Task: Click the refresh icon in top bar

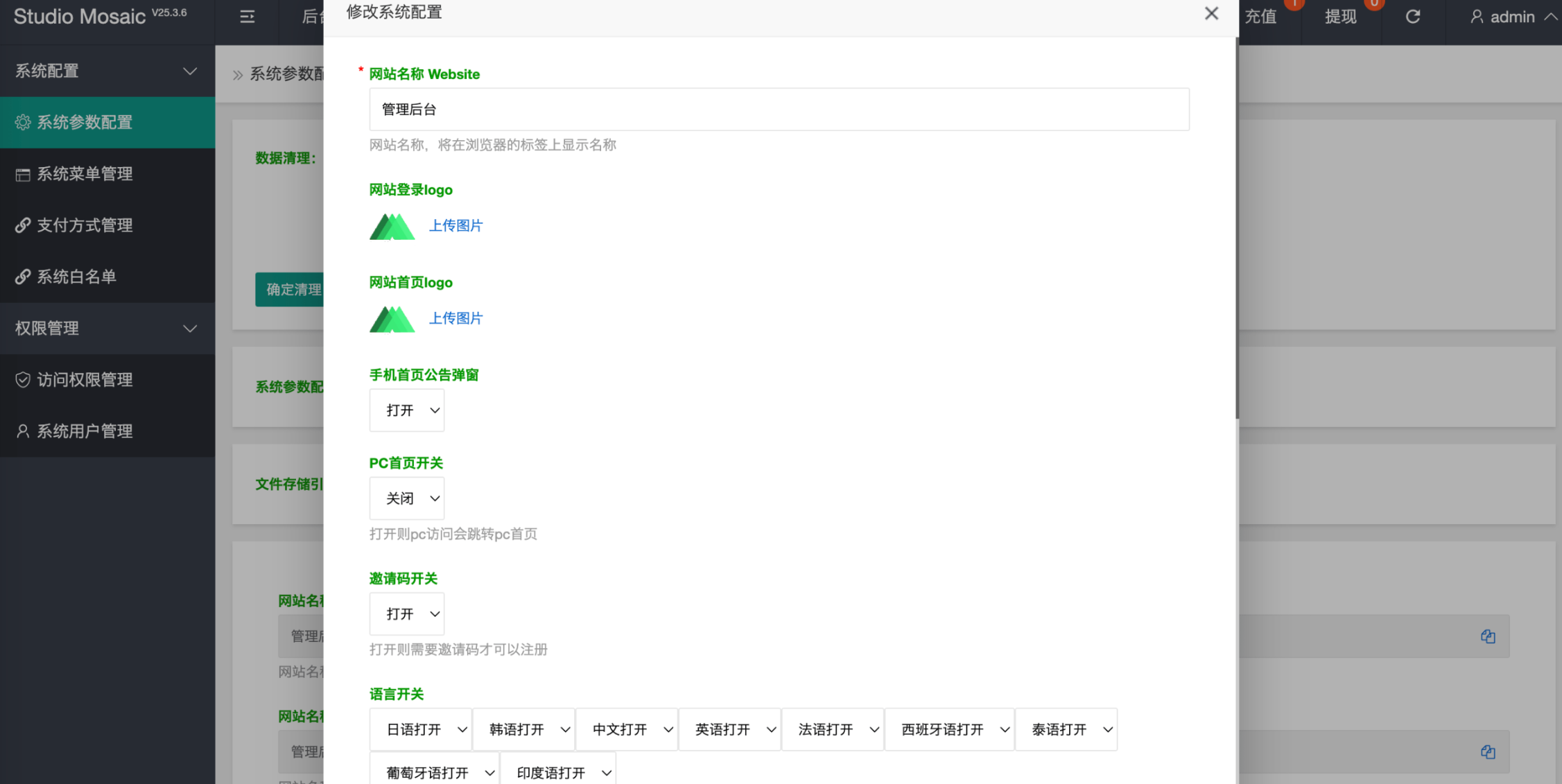Action: pos(1412,17)
